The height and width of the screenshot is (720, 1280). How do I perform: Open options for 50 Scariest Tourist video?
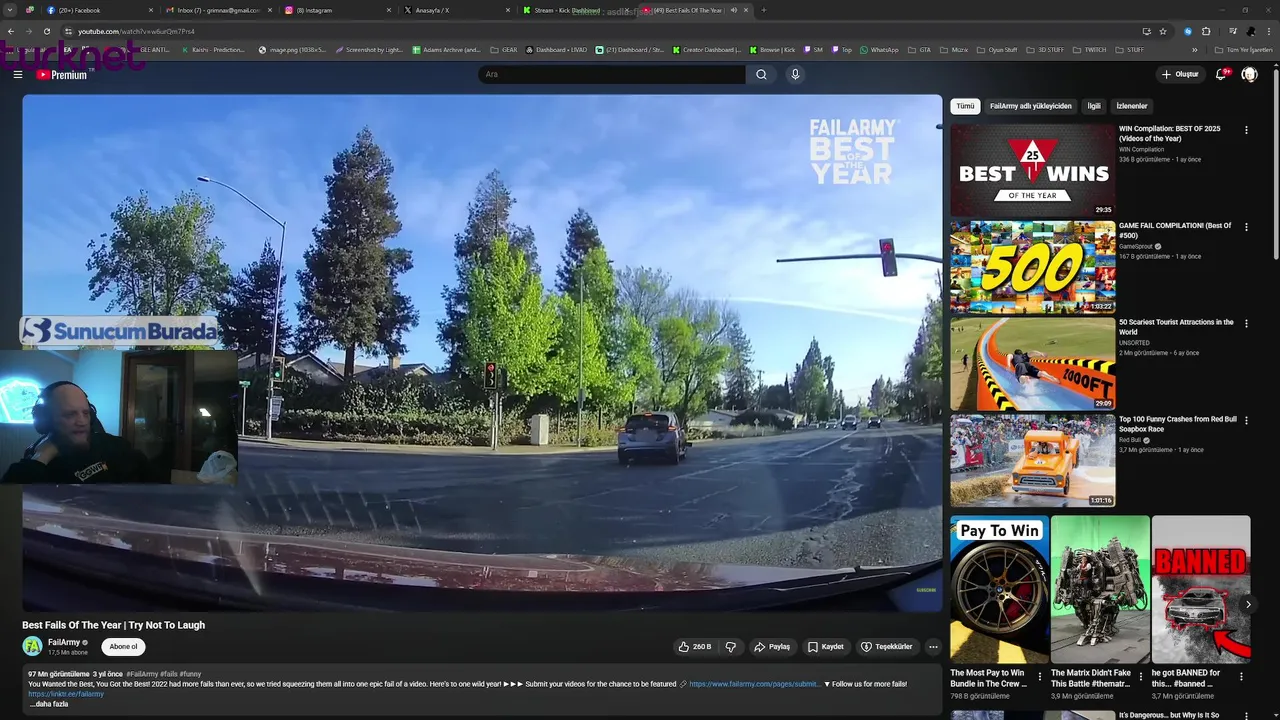click(1246, 324)
